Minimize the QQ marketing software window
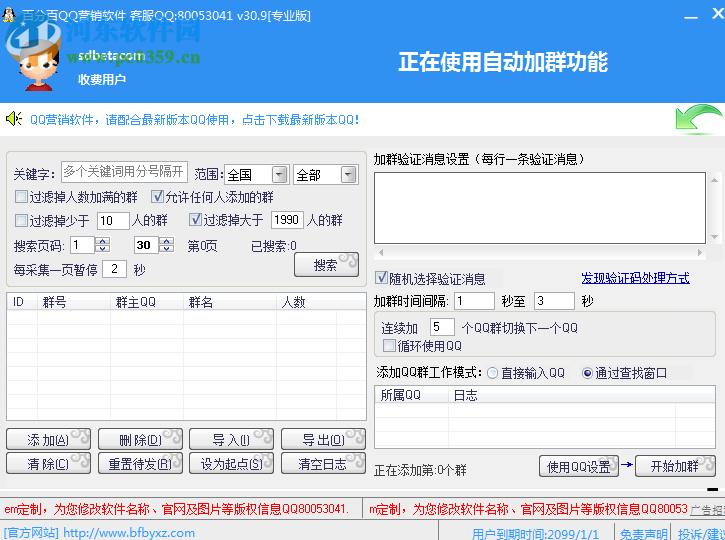 point(691,17)
